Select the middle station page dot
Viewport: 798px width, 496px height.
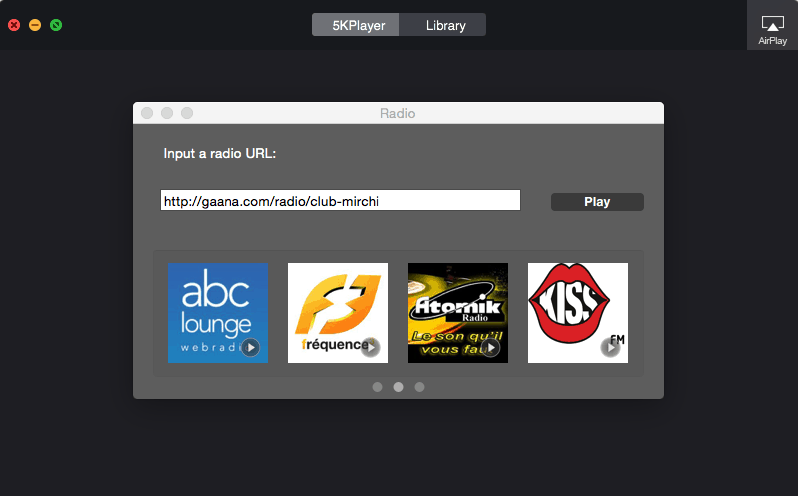398,386
